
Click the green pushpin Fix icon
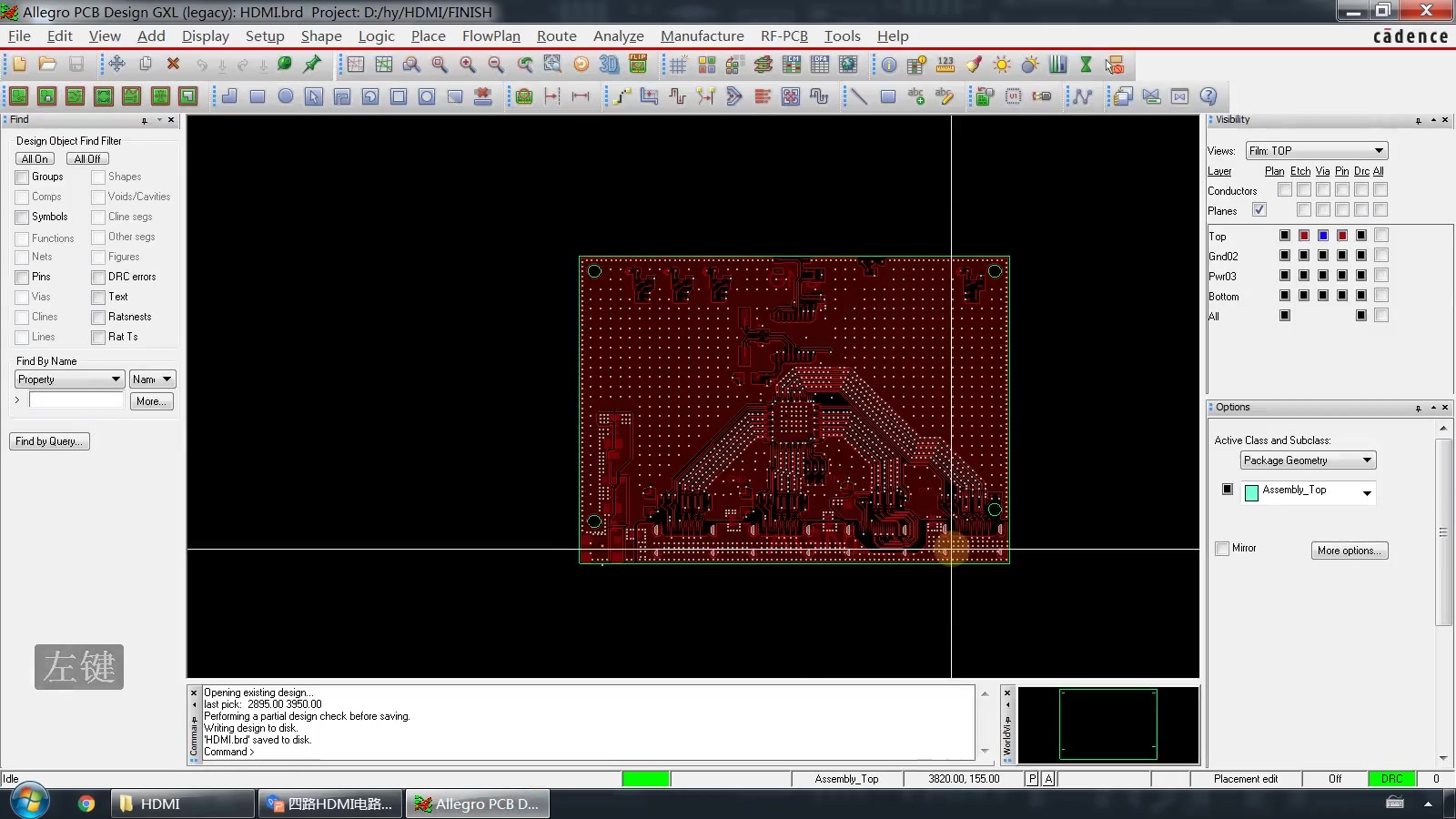312,65
